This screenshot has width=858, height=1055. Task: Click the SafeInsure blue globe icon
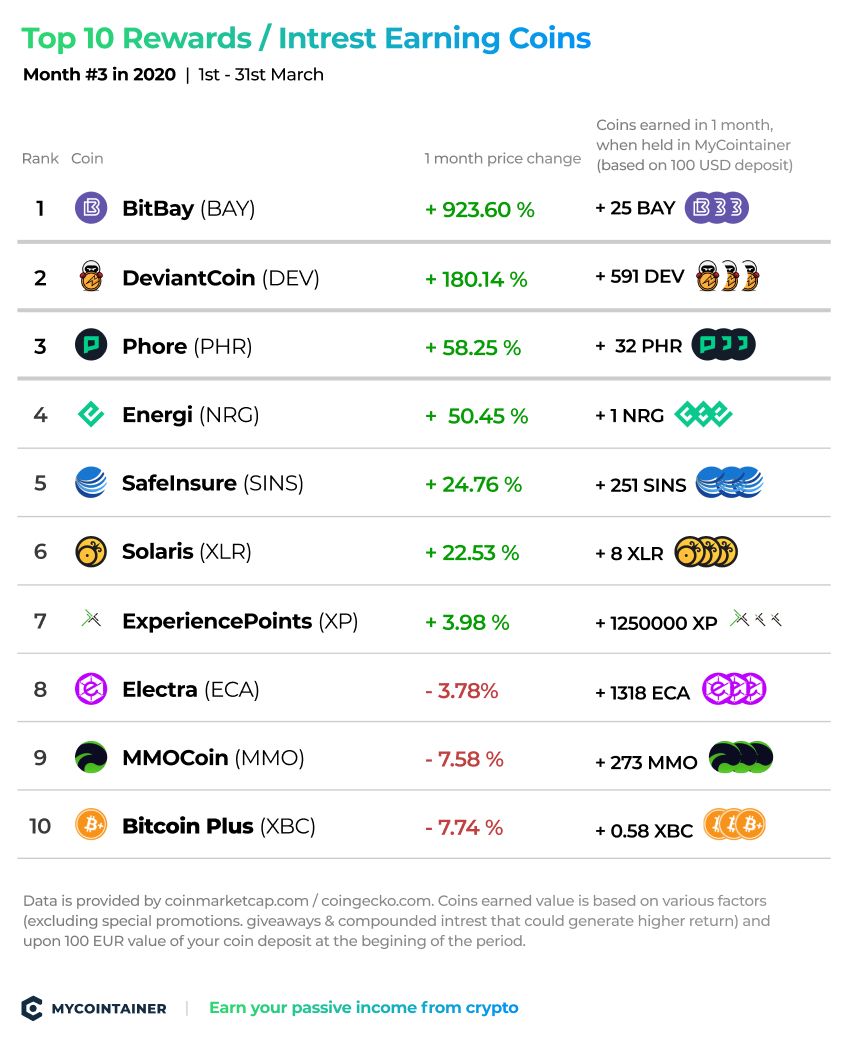[x=91, y=482]
